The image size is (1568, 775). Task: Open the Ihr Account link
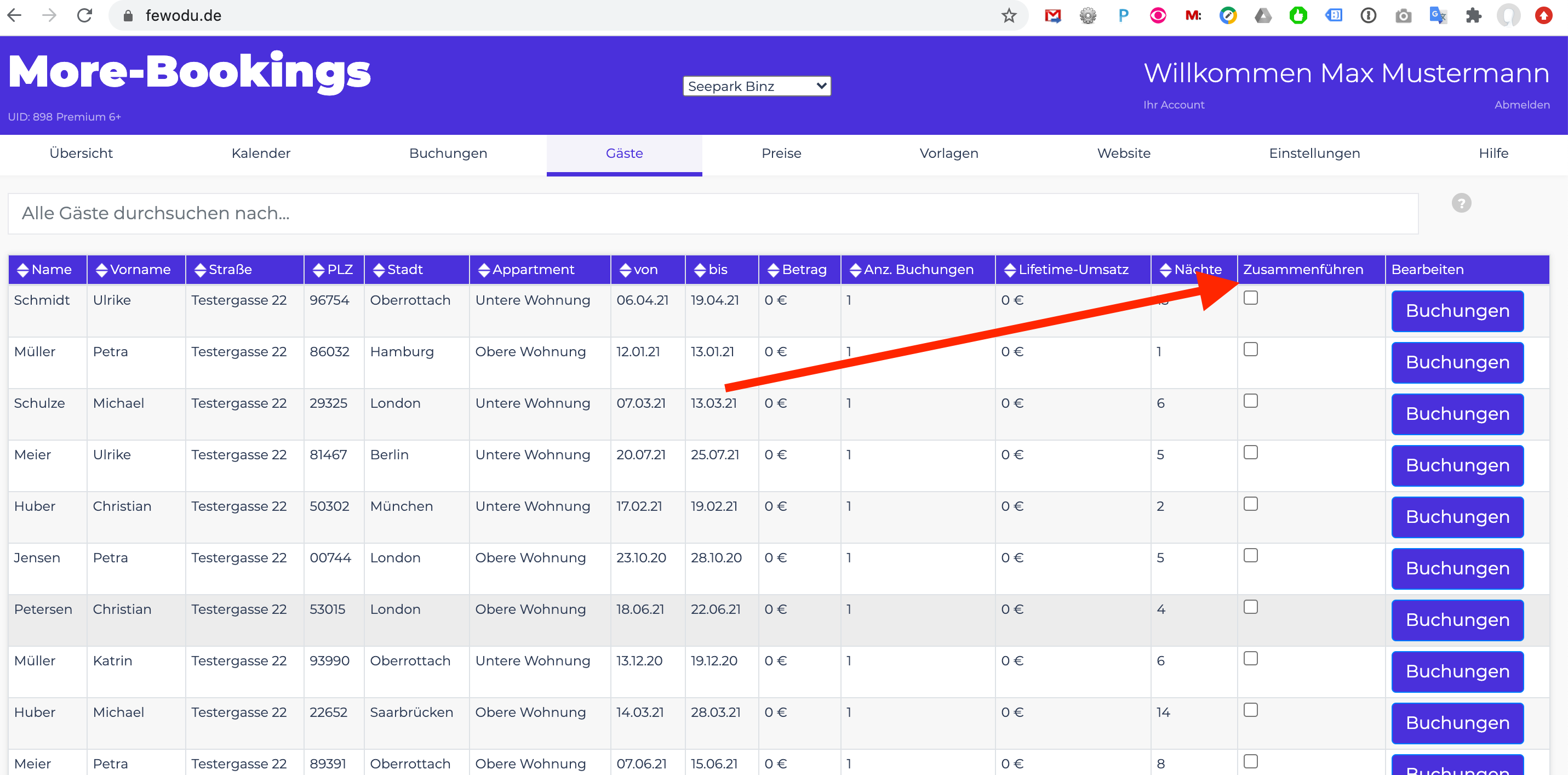(x=1173, y=105)
